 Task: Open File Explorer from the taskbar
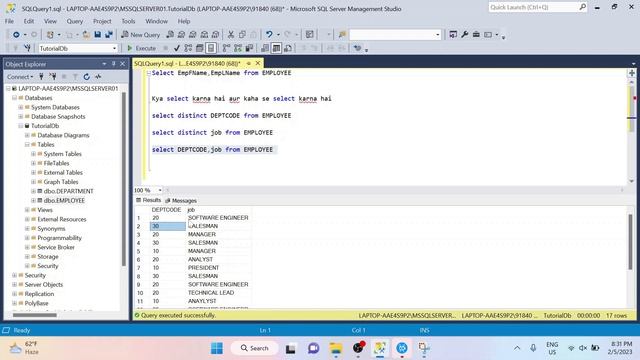(336, 348)
